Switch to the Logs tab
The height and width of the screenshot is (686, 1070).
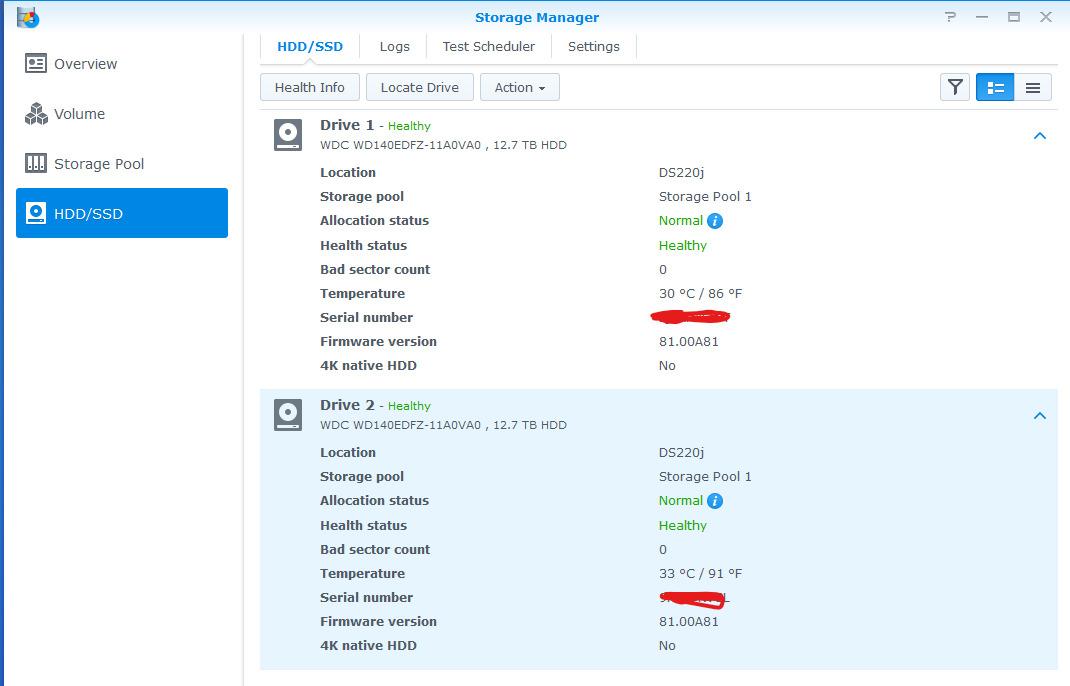[394, 46]
